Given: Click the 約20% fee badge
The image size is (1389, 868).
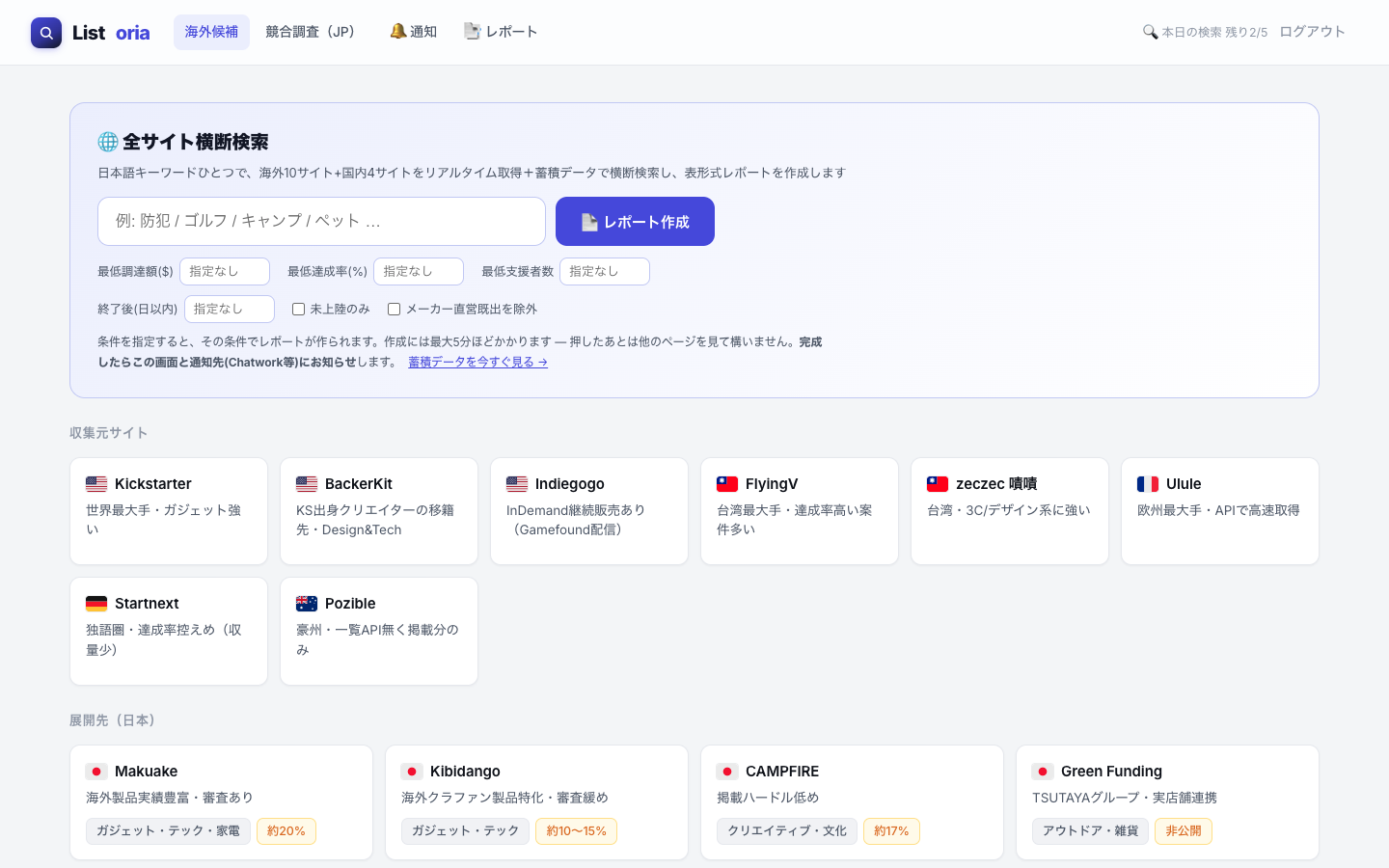Looking at the screenshot, I should tap(286, 831).
